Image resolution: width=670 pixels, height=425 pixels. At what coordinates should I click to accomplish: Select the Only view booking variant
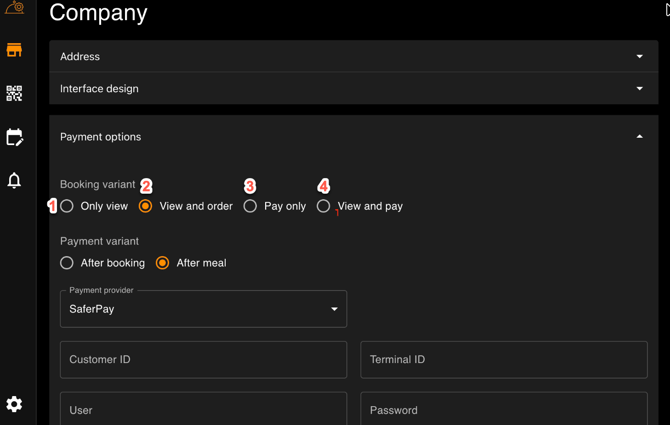[67, 206]
